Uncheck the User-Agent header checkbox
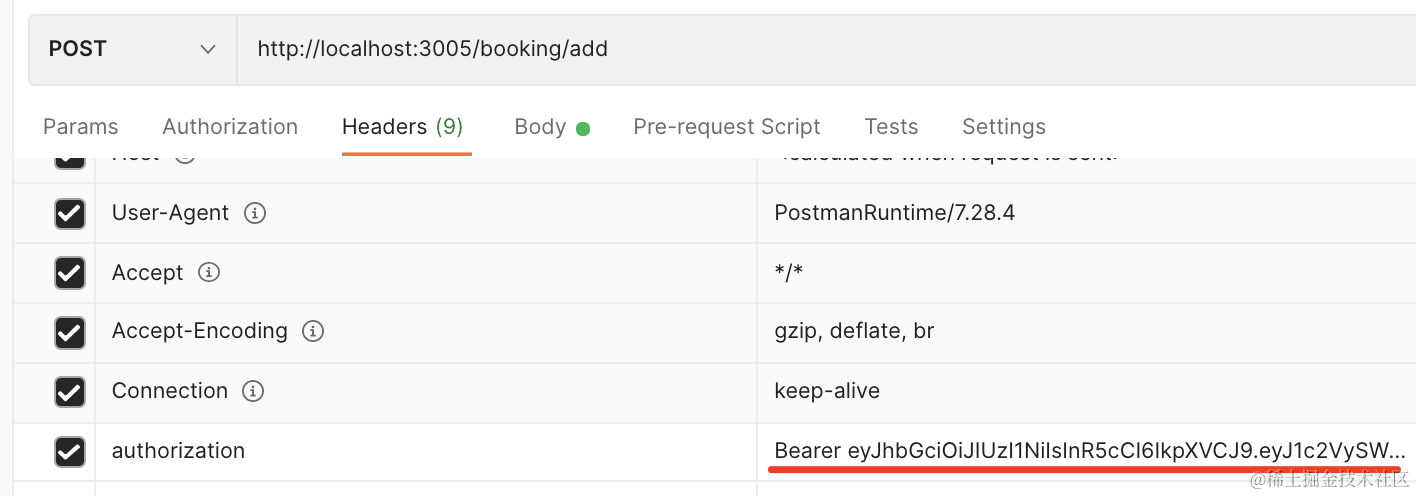1416x496 pixels. (69, 214)
